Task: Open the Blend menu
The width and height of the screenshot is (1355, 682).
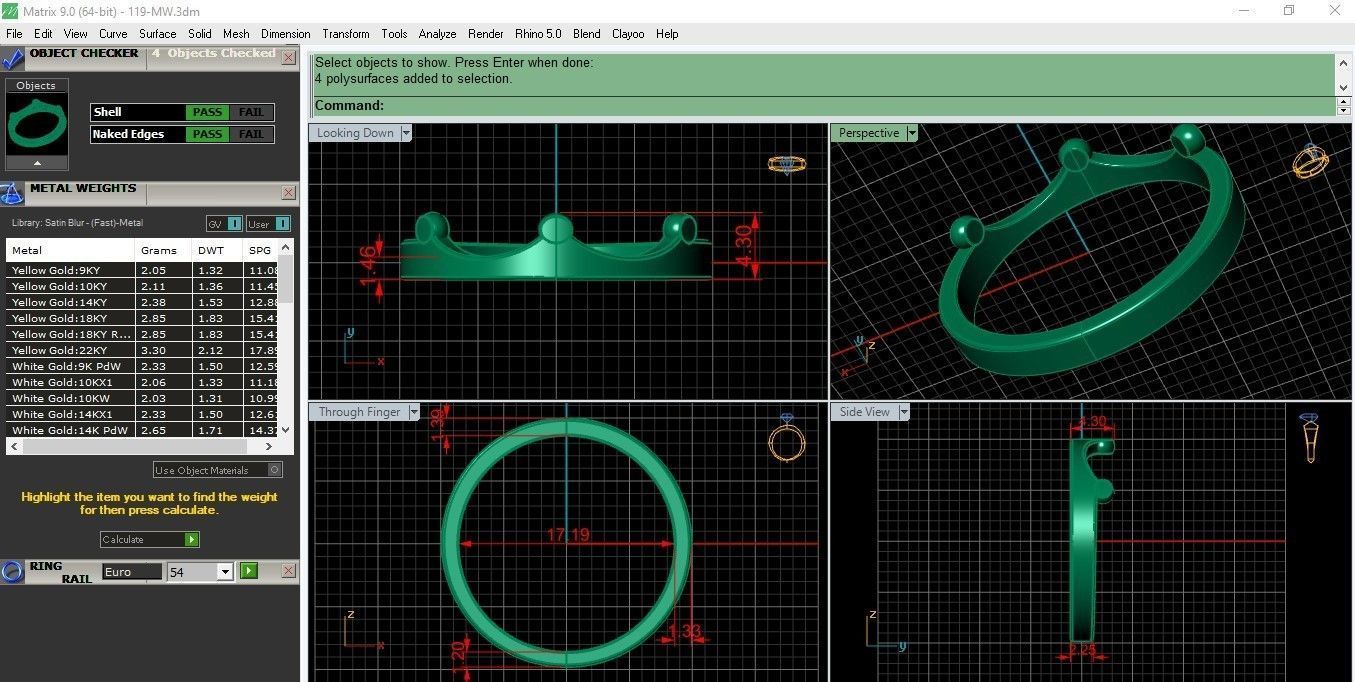Action: (x=587, y=34)
